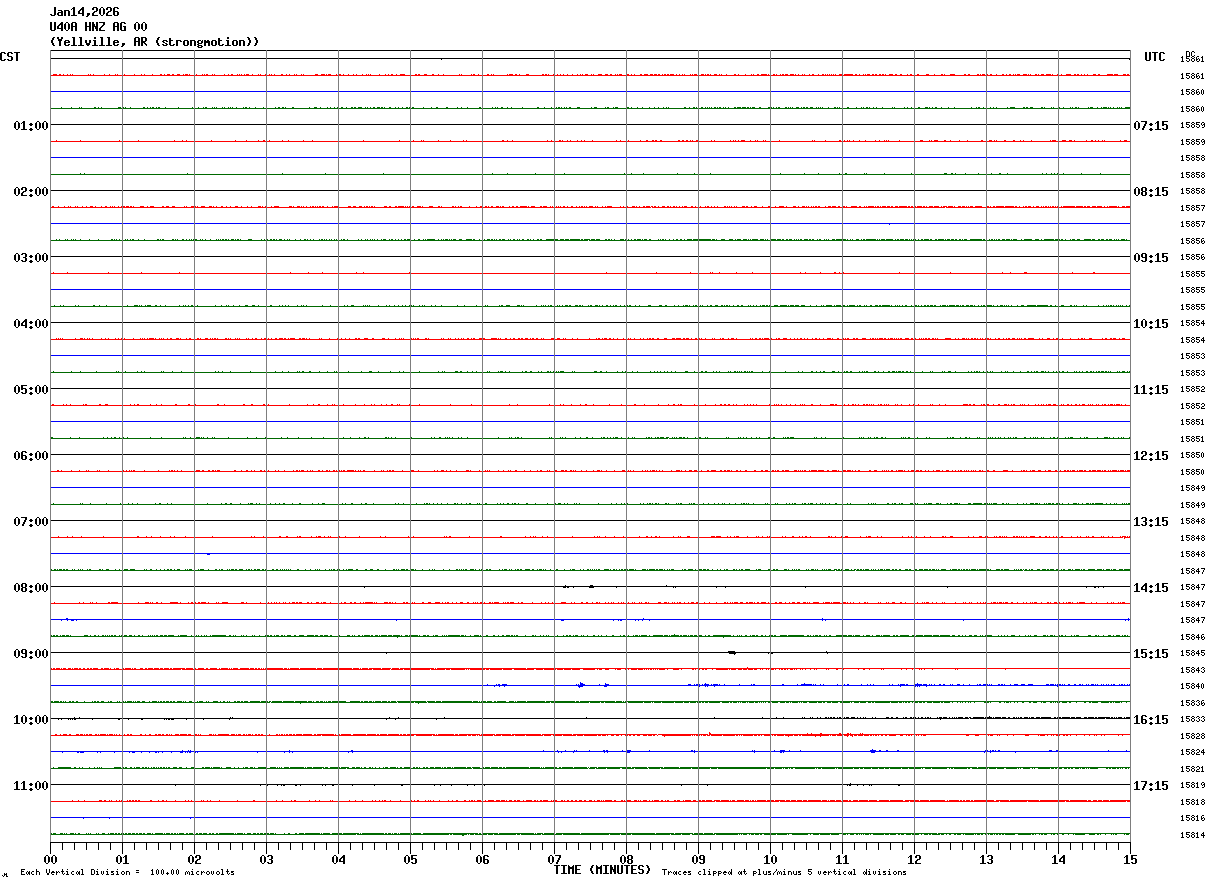Click the TIME (MINUTES) axis title

[x=602, y=870]
